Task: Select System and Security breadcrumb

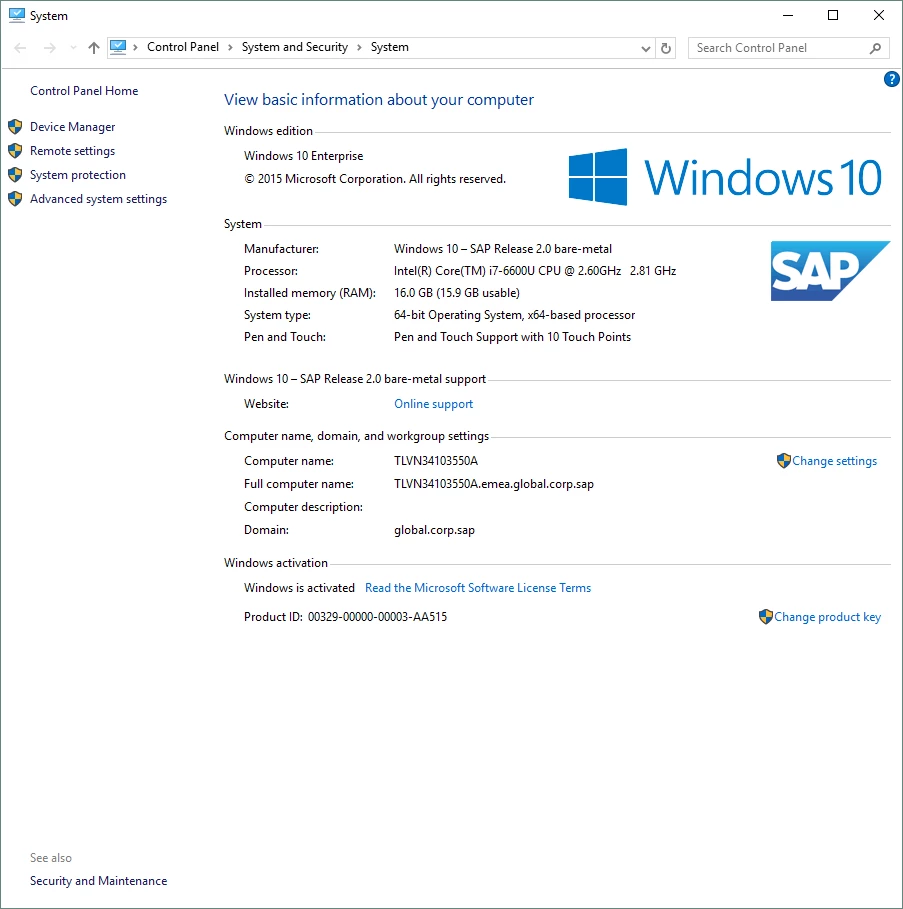Action: pos(294,47)
